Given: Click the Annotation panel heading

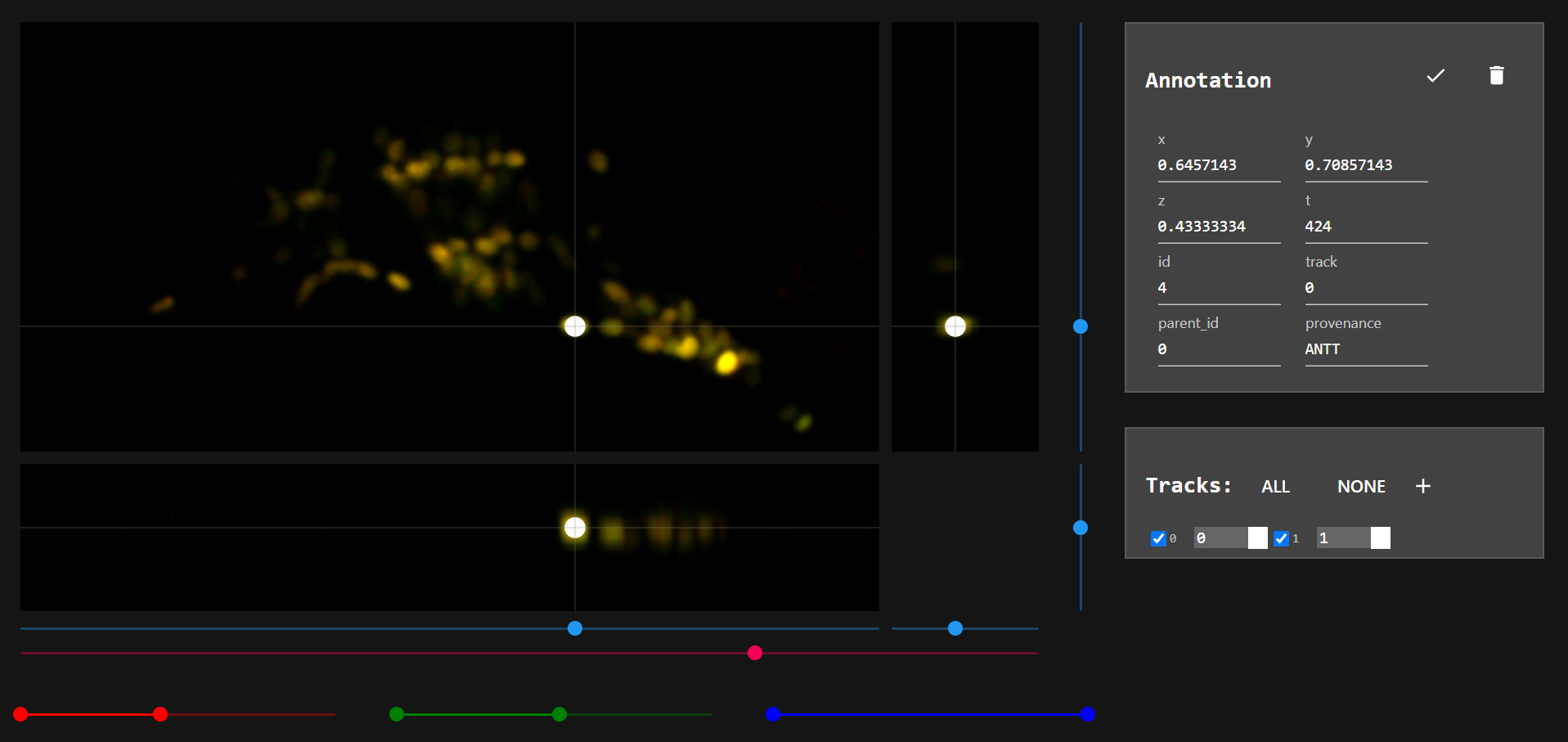Looking at the screenshot, I should tap(1208, 80).
